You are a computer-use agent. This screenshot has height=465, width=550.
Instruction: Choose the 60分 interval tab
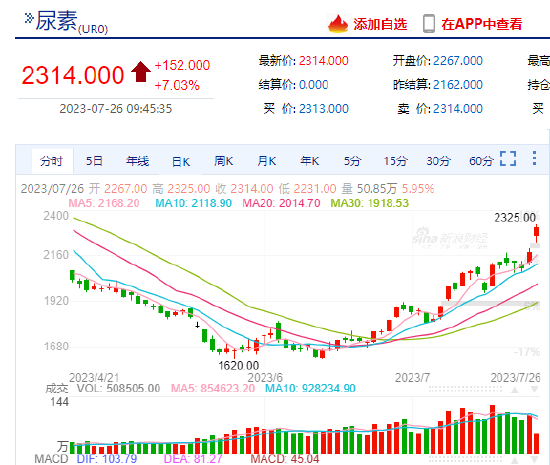click(x=481, y=161)
